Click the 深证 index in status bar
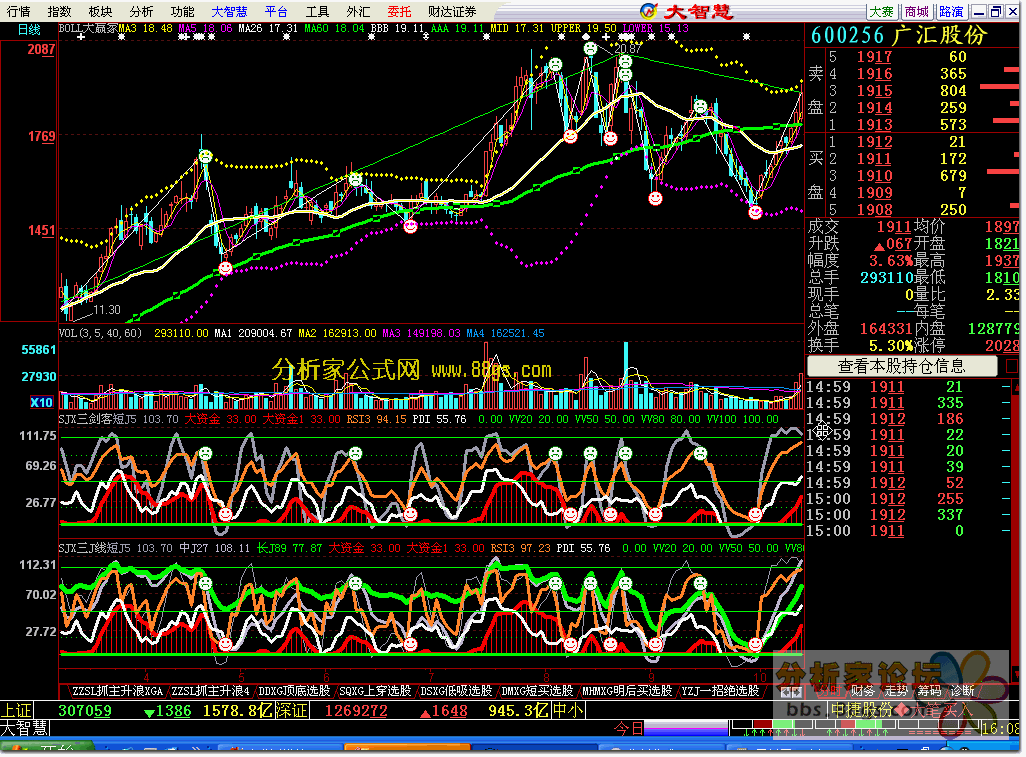This screenshot has width=1026, height=757. point(292,711)
